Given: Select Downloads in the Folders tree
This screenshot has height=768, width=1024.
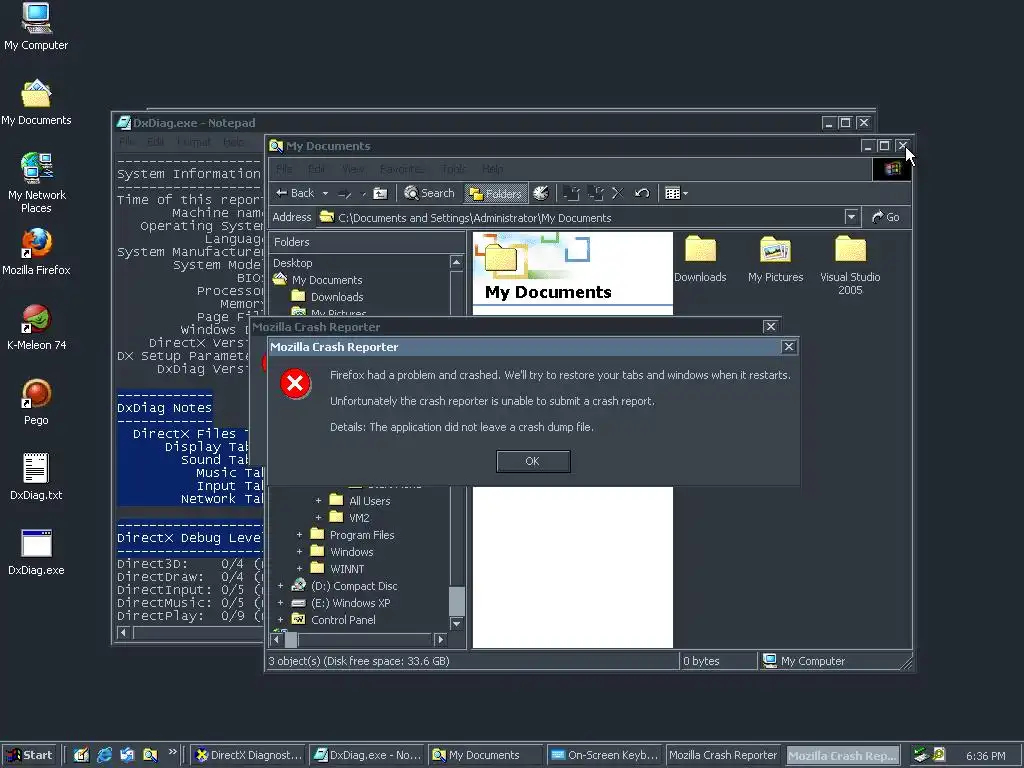Looking at the screenshot, I should [336, 297].
